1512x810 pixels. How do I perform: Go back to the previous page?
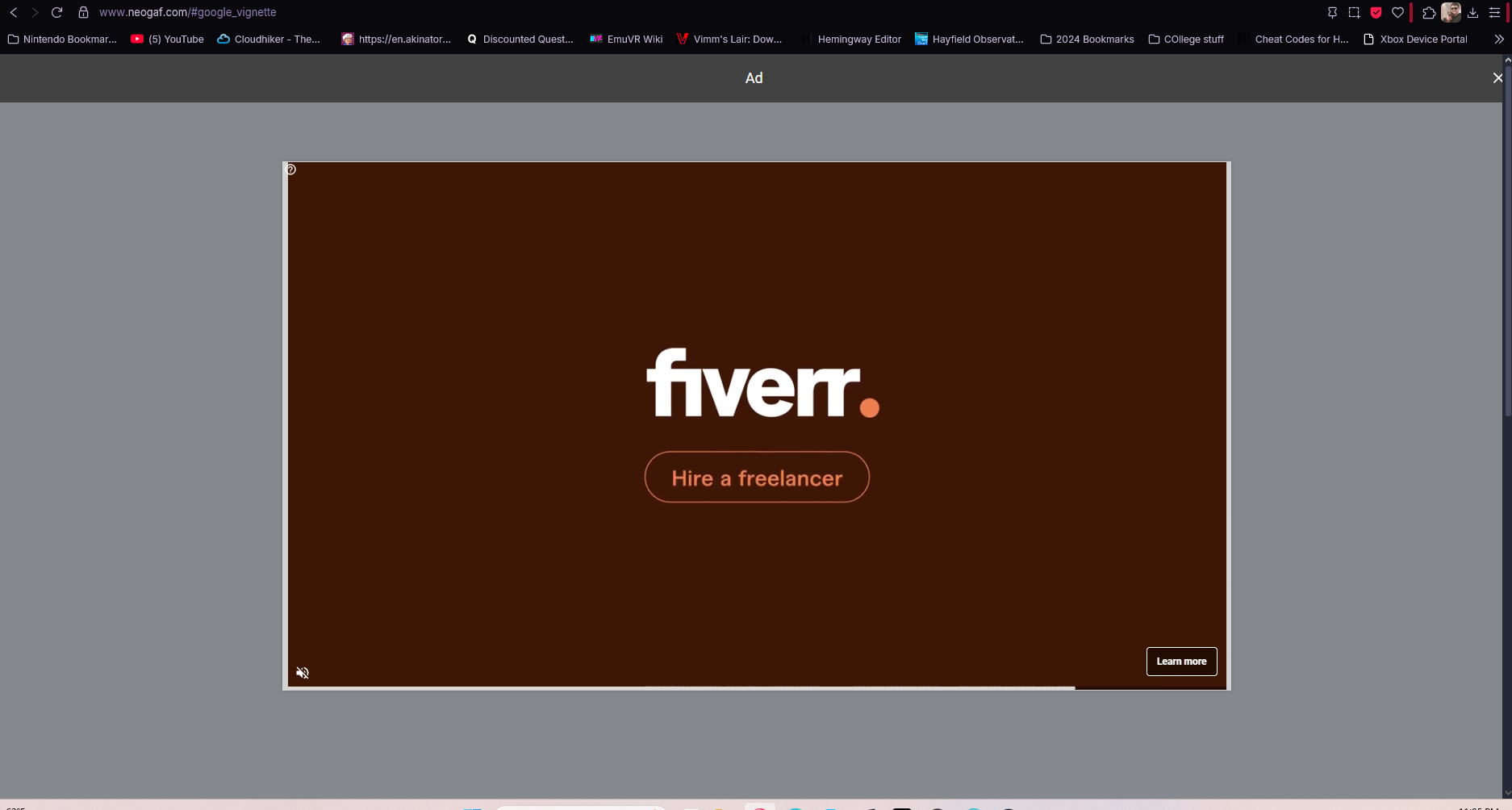click(x=14, y=12)
